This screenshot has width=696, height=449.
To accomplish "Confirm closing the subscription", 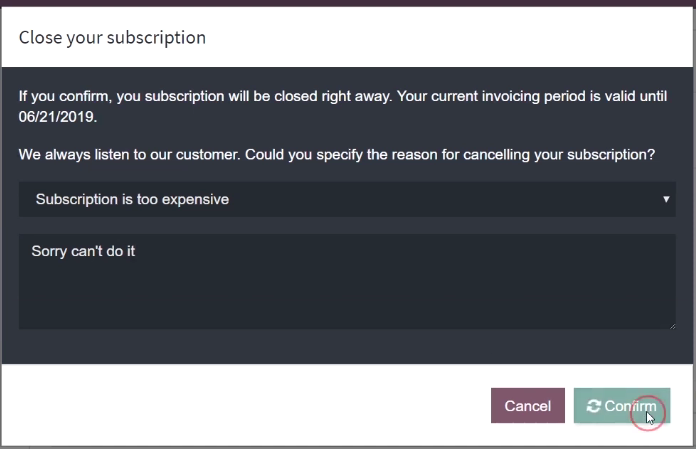I will 621,406.
